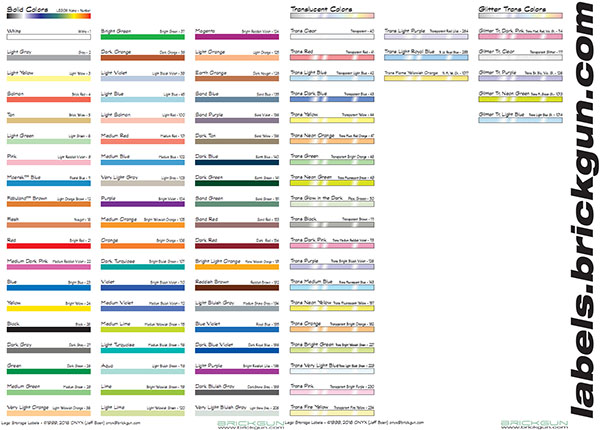Image resolution: width=600 pixels, height=430 pixels.
Task: Choose the Medium Orange swatch
Action: pyautogui.click(x=143, y=225)
